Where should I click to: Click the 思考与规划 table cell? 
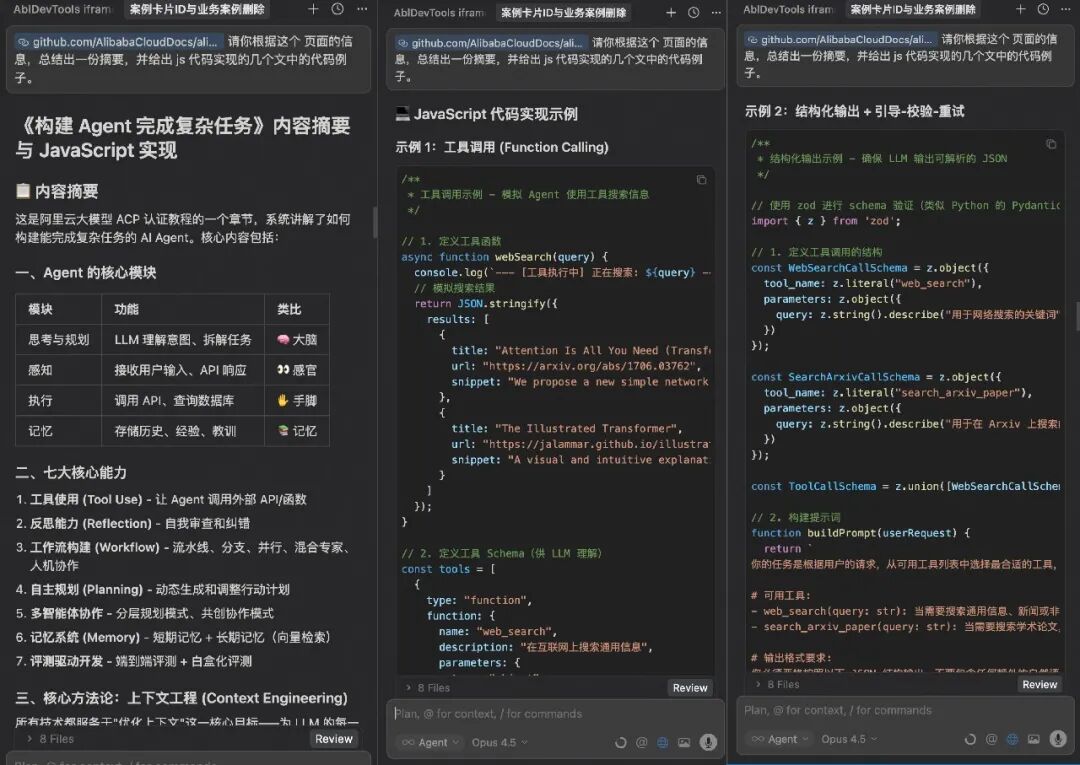coord(59,339)
